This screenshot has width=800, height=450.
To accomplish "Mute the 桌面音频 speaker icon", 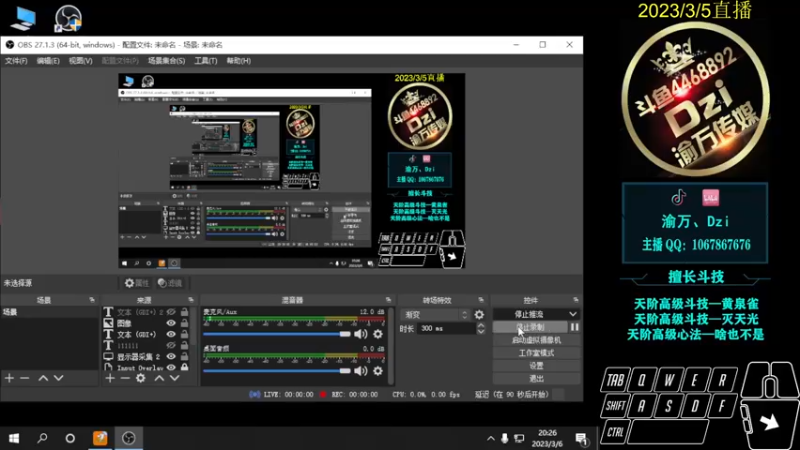I will click(x=361, y=371).
